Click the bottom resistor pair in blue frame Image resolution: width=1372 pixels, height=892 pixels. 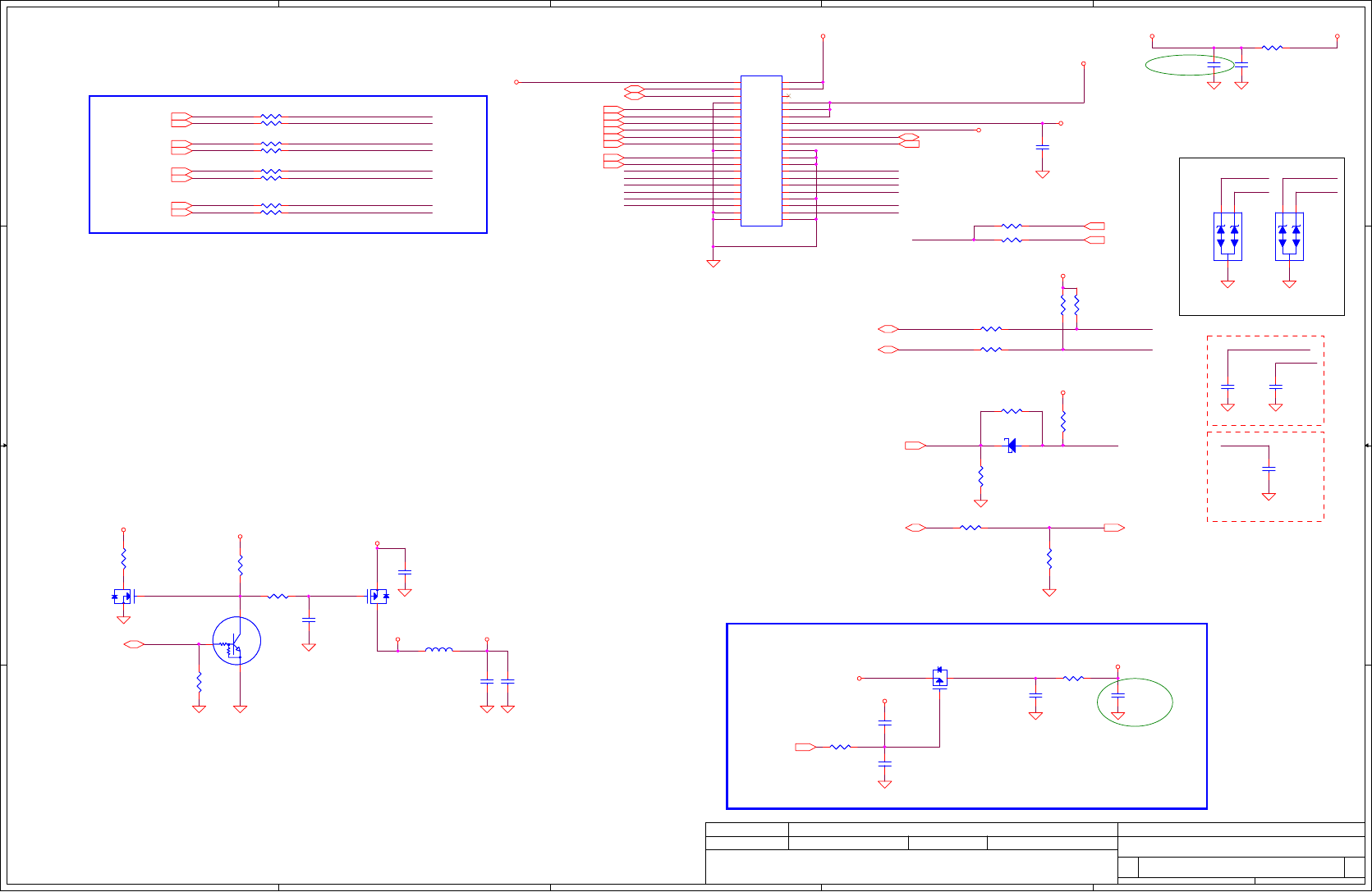pos(271,209)
